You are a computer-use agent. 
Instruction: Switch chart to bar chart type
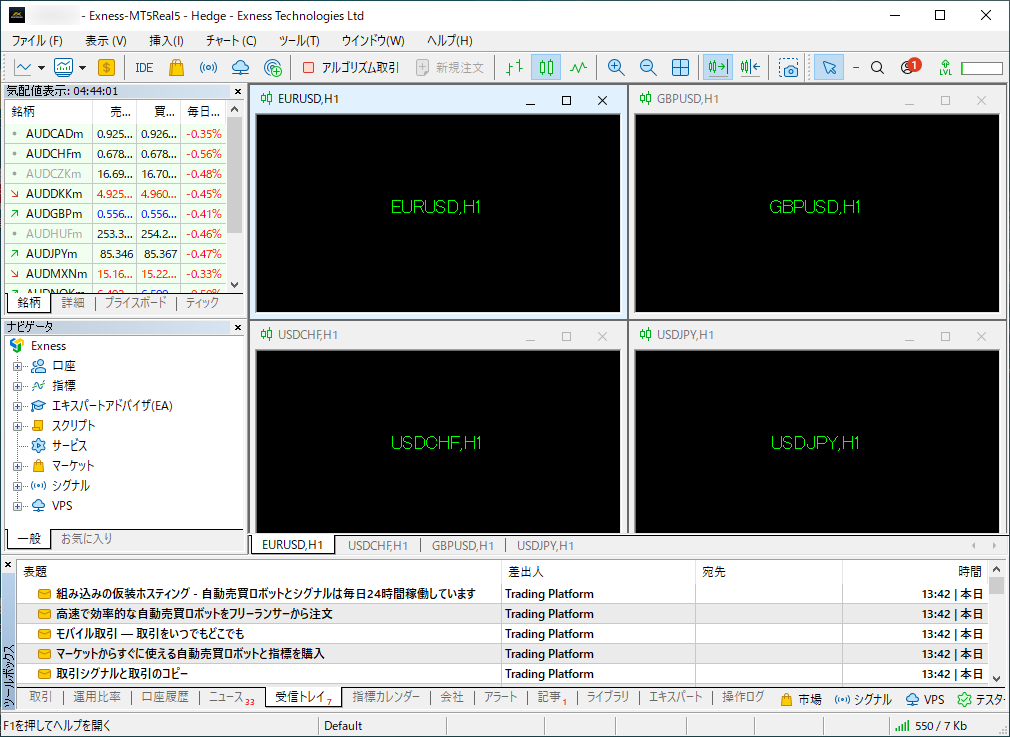tap(514, 68)
